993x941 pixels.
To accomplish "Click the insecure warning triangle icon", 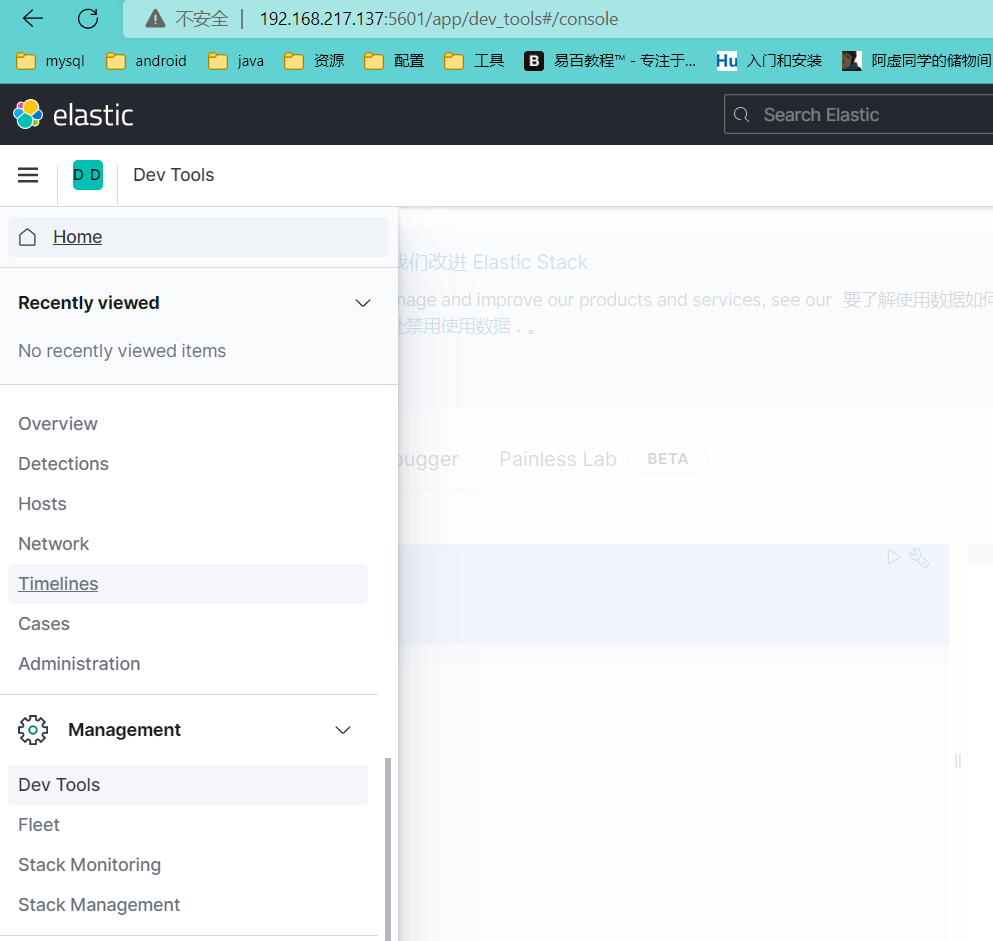I will coord(155,19).
